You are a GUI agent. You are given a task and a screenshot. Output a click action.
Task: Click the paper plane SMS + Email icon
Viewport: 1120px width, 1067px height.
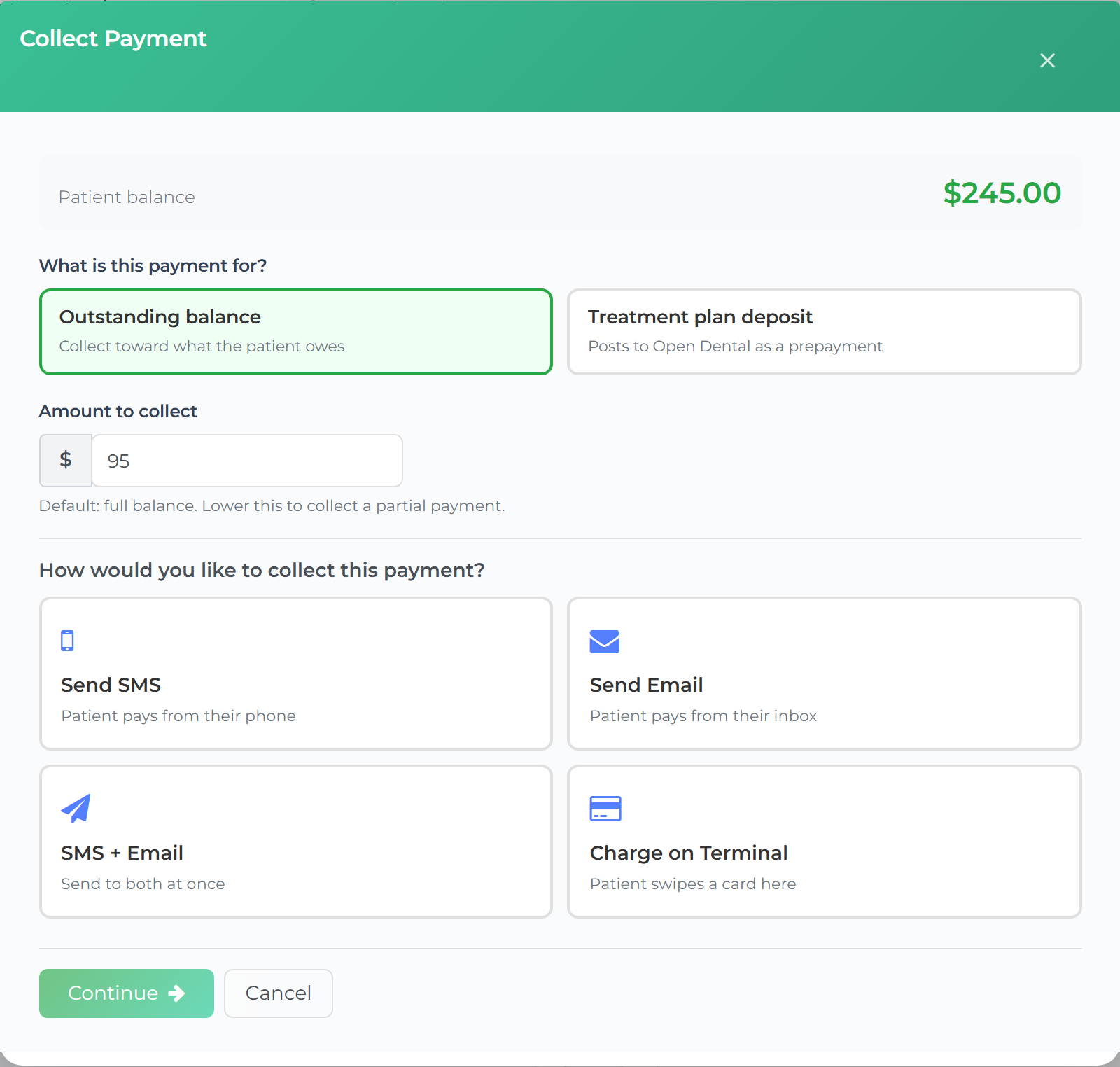point(76,809)
